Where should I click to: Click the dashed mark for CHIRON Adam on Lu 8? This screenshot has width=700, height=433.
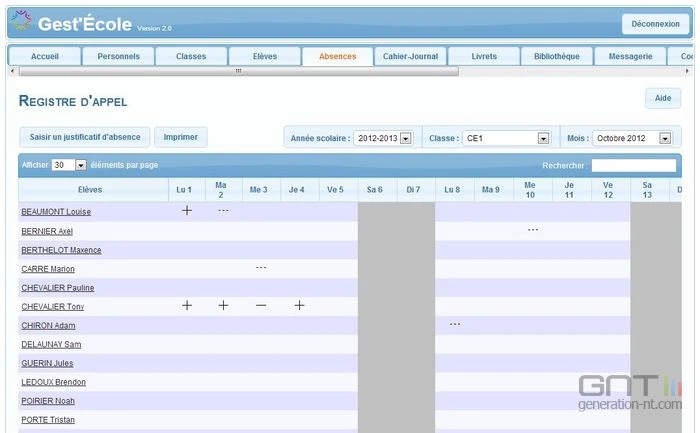(x=455, y=324)
